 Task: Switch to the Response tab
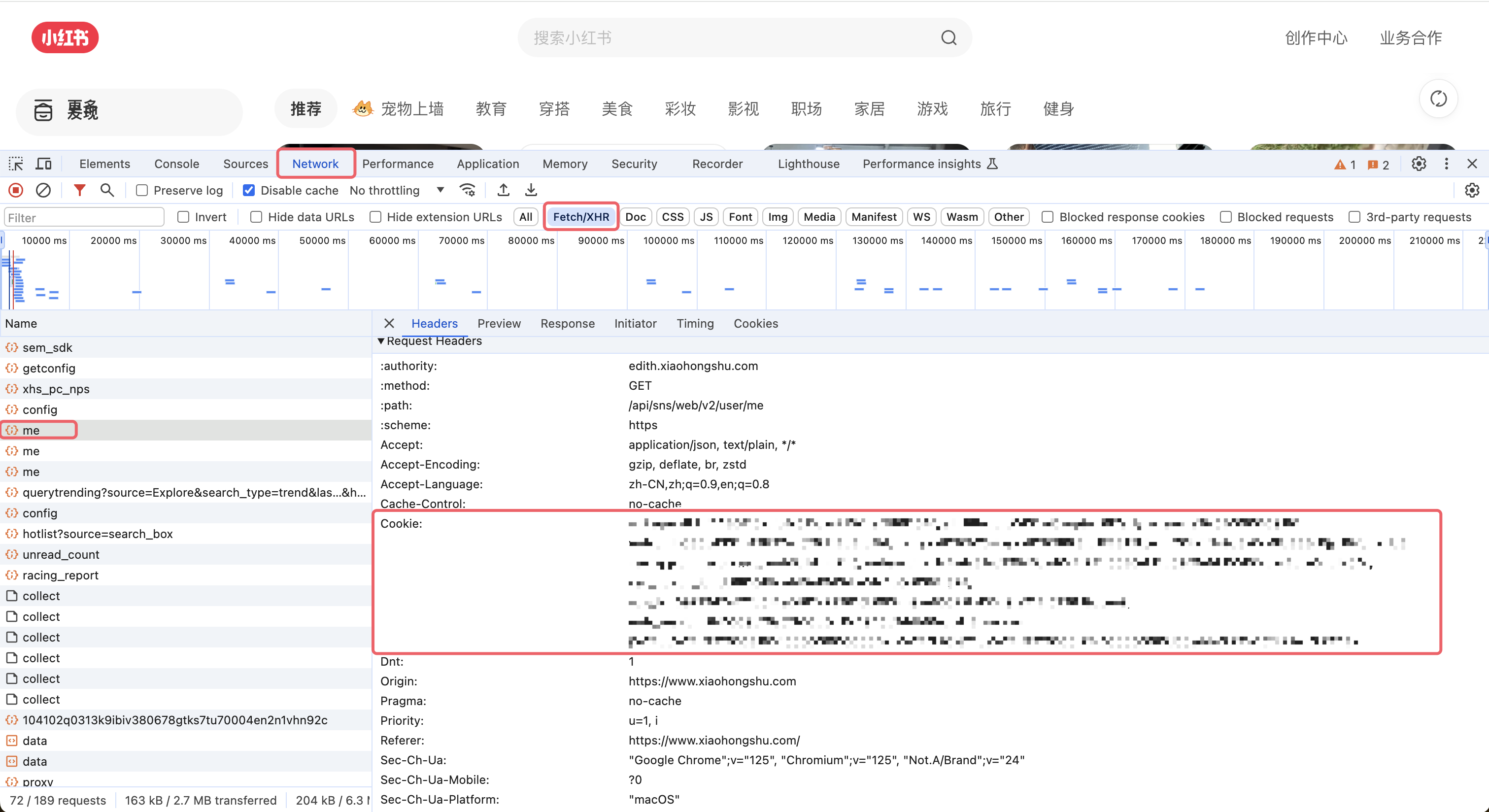(567, 324)
